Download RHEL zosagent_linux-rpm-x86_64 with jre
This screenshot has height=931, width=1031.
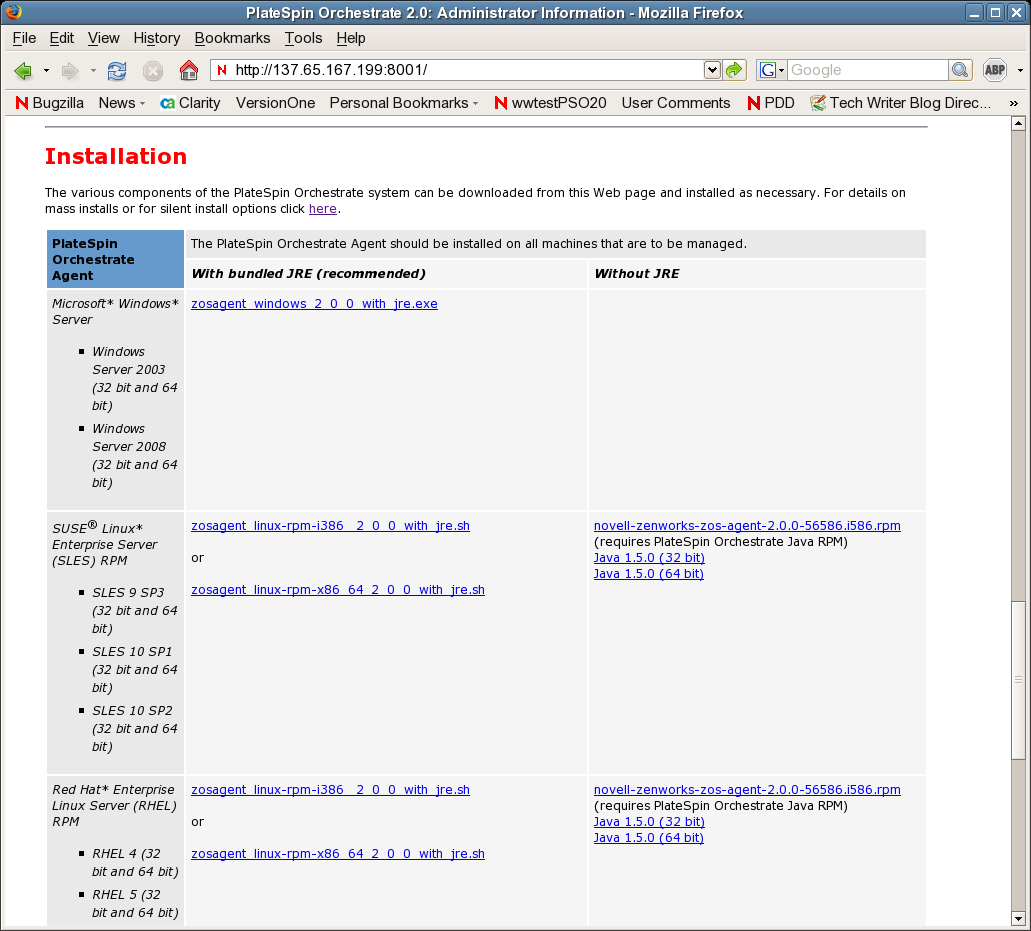[338, 853]
